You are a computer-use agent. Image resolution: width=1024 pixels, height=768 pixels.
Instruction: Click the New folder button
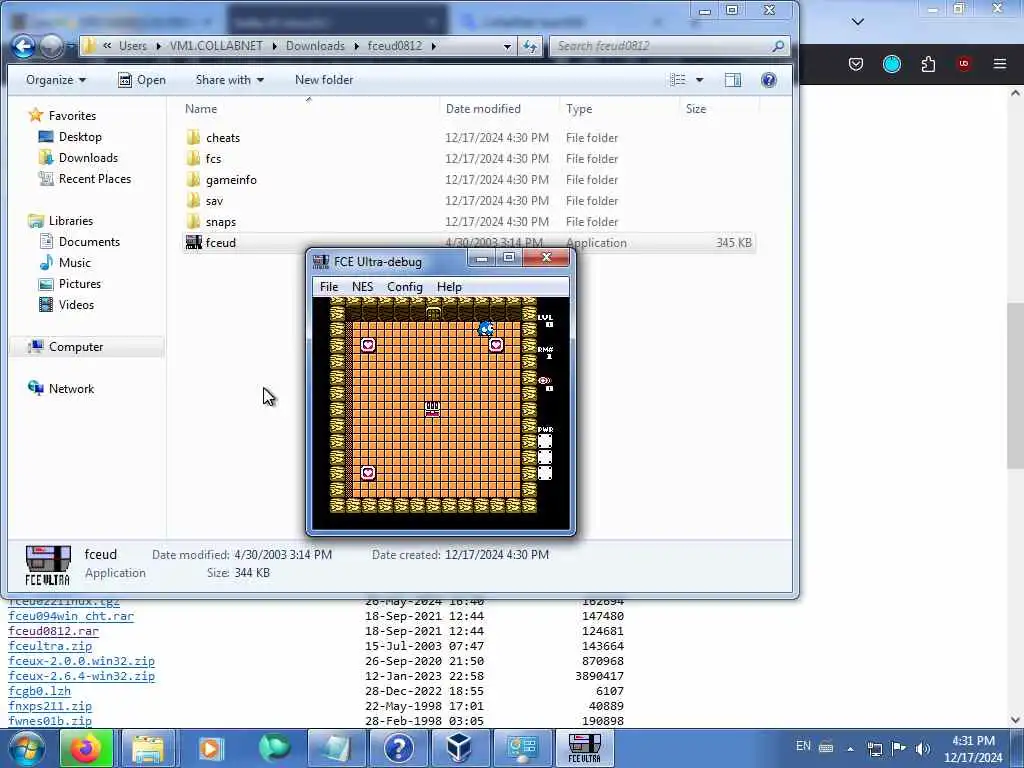click(324, 80)
